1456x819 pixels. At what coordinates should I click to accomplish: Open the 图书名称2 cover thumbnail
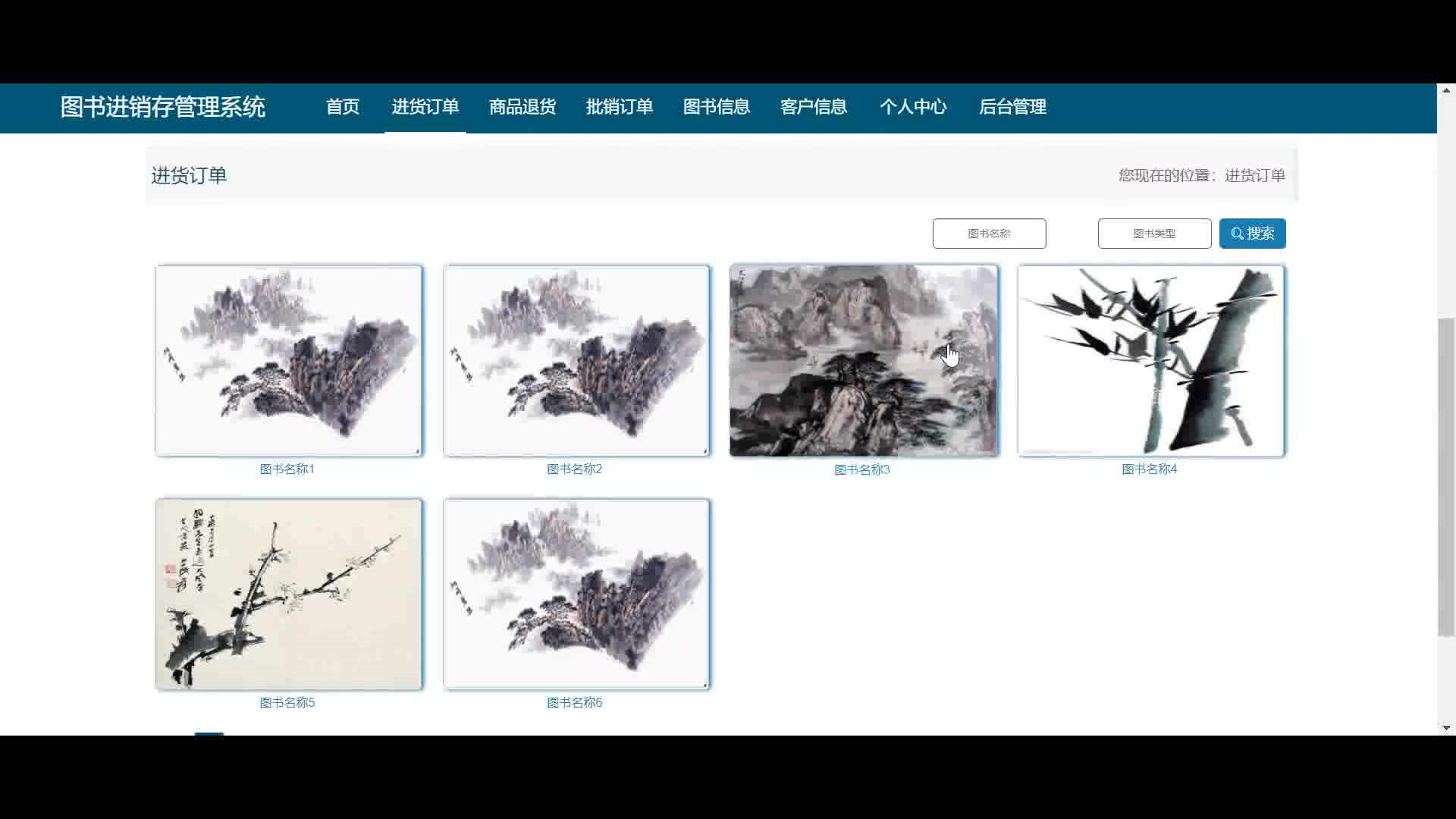coord(576,361)
